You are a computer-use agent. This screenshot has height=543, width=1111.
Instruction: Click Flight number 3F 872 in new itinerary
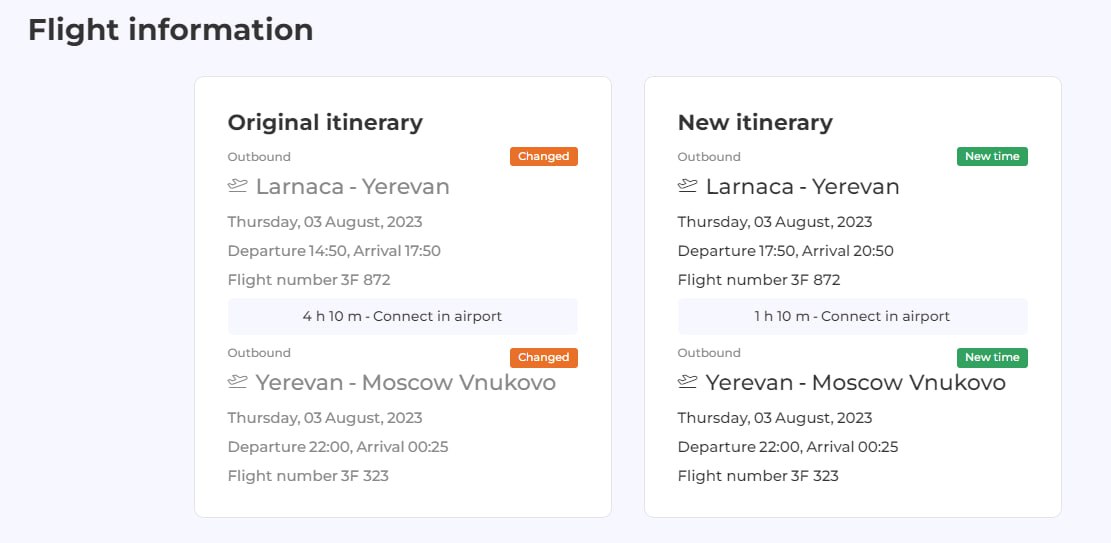click(x=759, y=280)
